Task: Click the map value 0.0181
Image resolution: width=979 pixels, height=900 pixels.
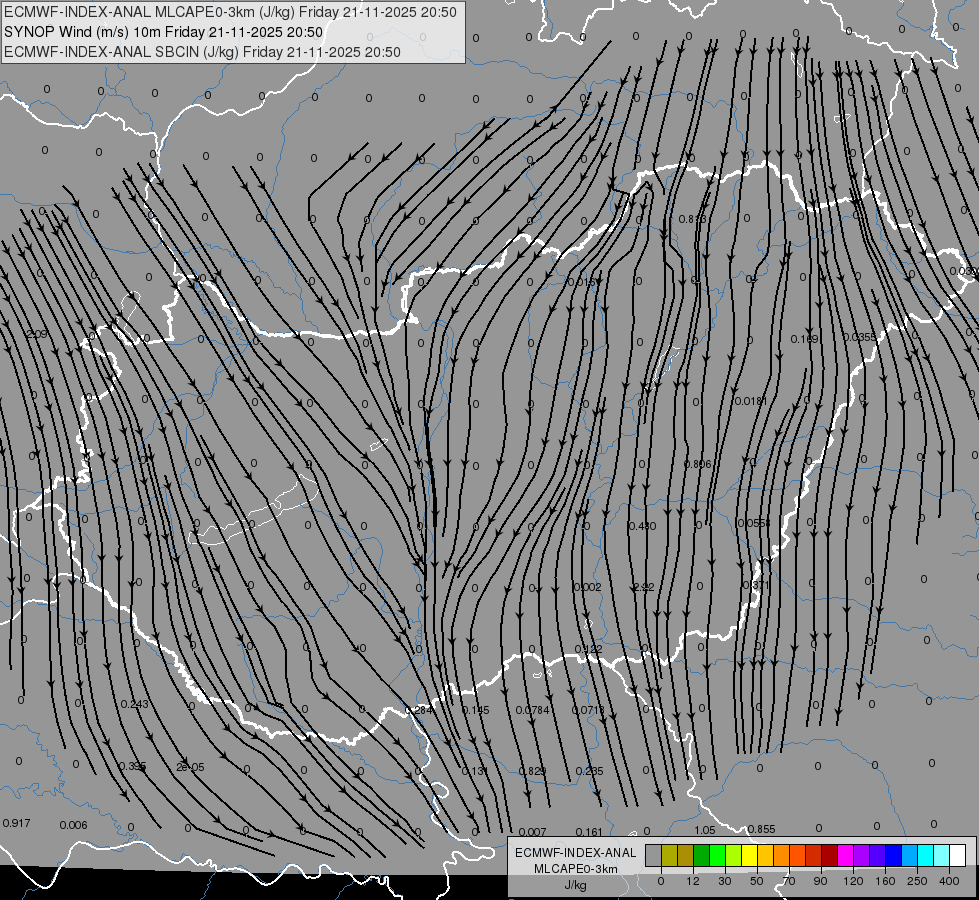Action: (x=750, y=401)
